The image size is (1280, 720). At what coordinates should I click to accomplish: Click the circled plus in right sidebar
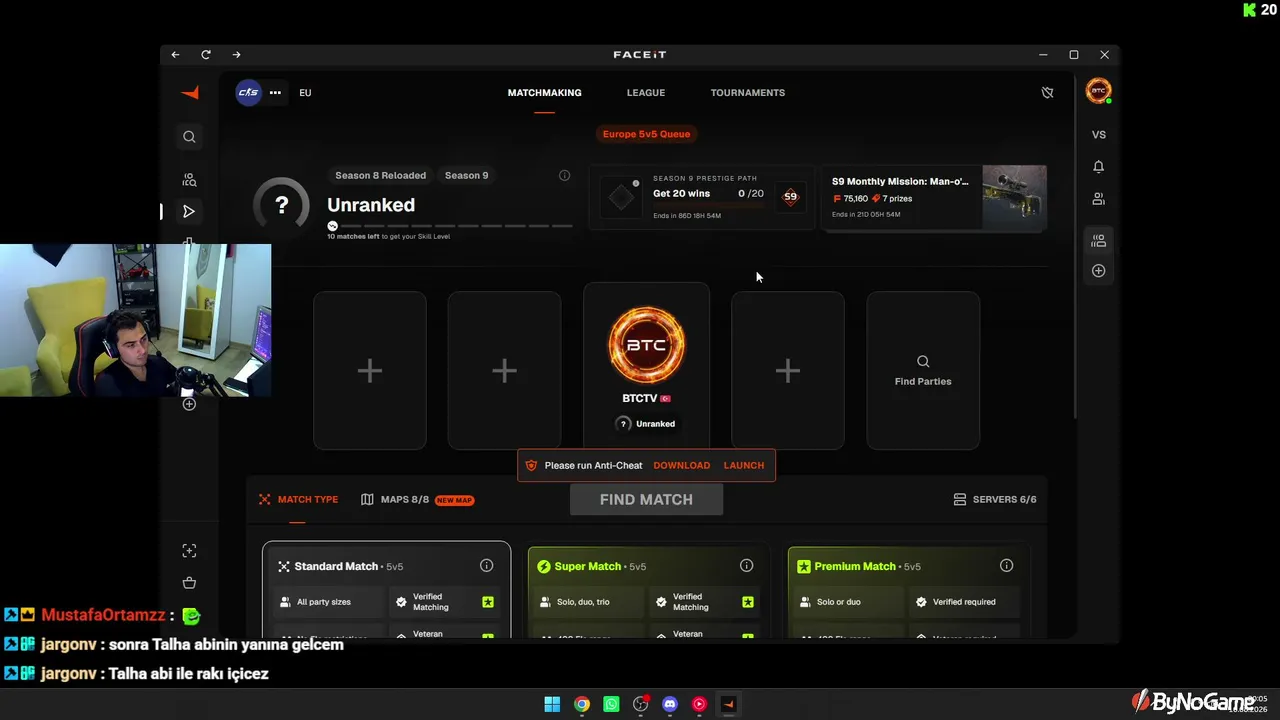(1099, 271)
